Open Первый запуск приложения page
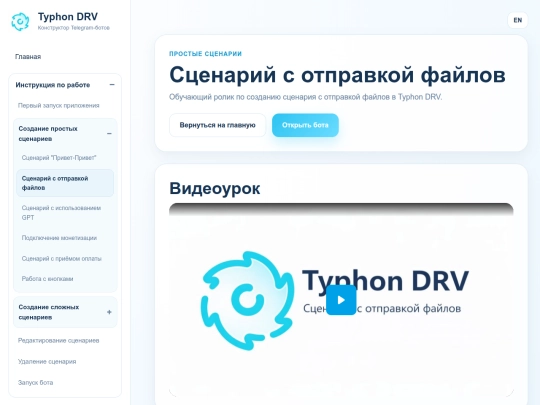The image size is (540, 405). tap(59, 105)
